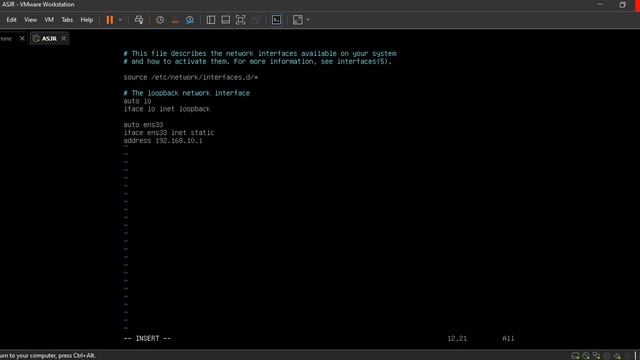Click the '12,21' cursor position indicator
This screenshot has width=640, height=360.
(457, 338)
